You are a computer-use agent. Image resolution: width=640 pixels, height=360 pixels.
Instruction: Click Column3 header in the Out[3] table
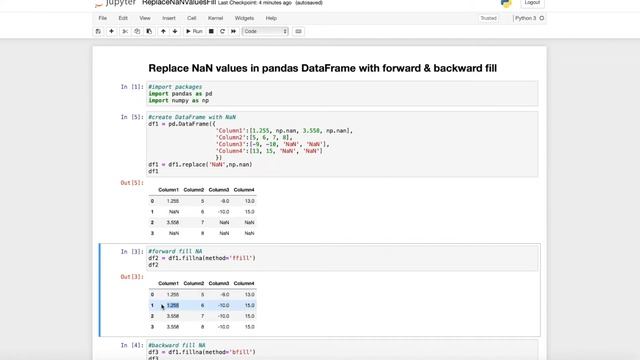[219, 283]
